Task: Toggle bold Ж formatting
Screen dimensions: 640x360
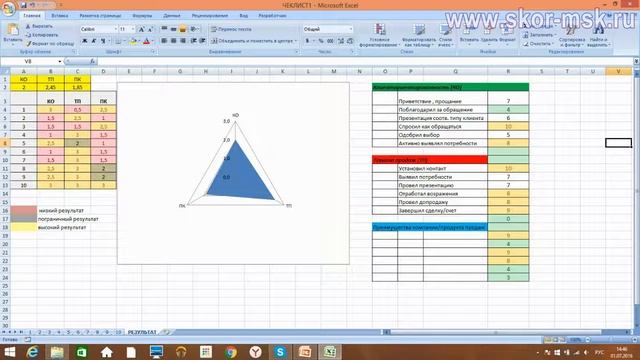Action: coord(85,41)
